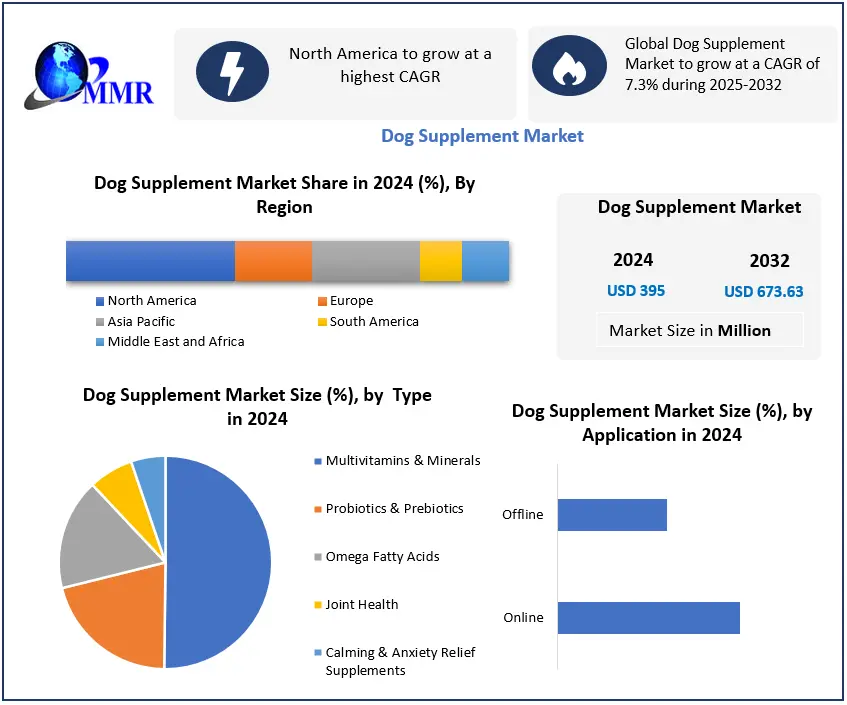Click the Joint Health legend marker
The height and width of the screenshot is (705, 847).
(317, 605)
